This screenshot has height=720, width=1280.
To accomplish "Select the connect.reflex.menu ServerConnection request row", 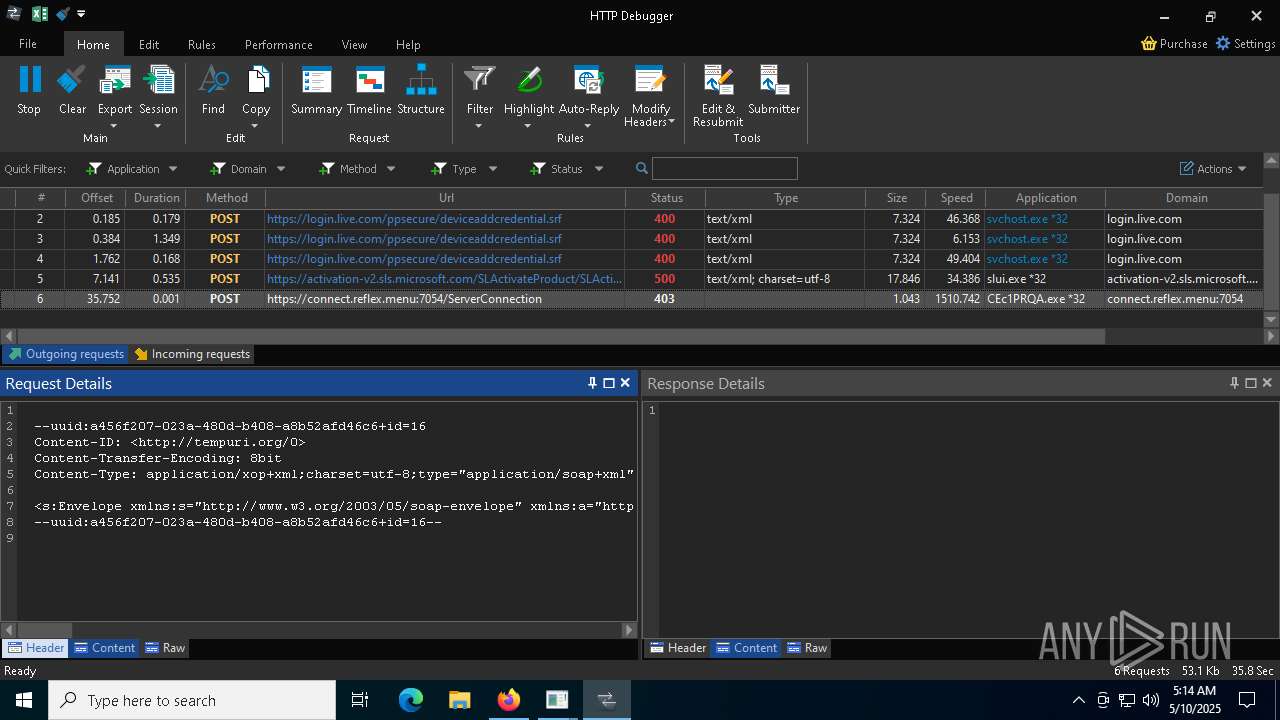I will coord(632,298).
